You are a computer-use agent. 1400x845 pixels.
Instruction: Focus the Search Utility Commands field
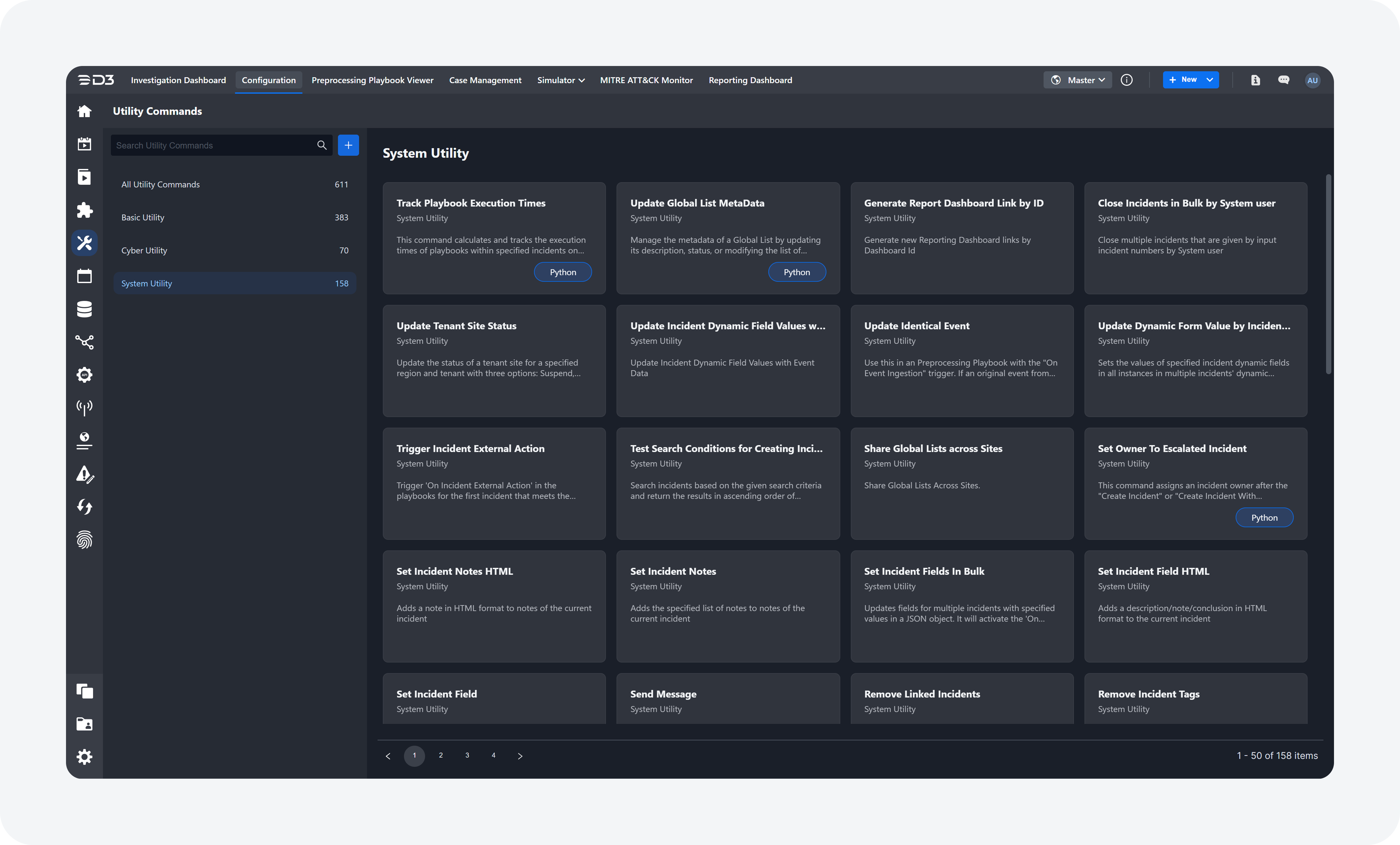213,146
